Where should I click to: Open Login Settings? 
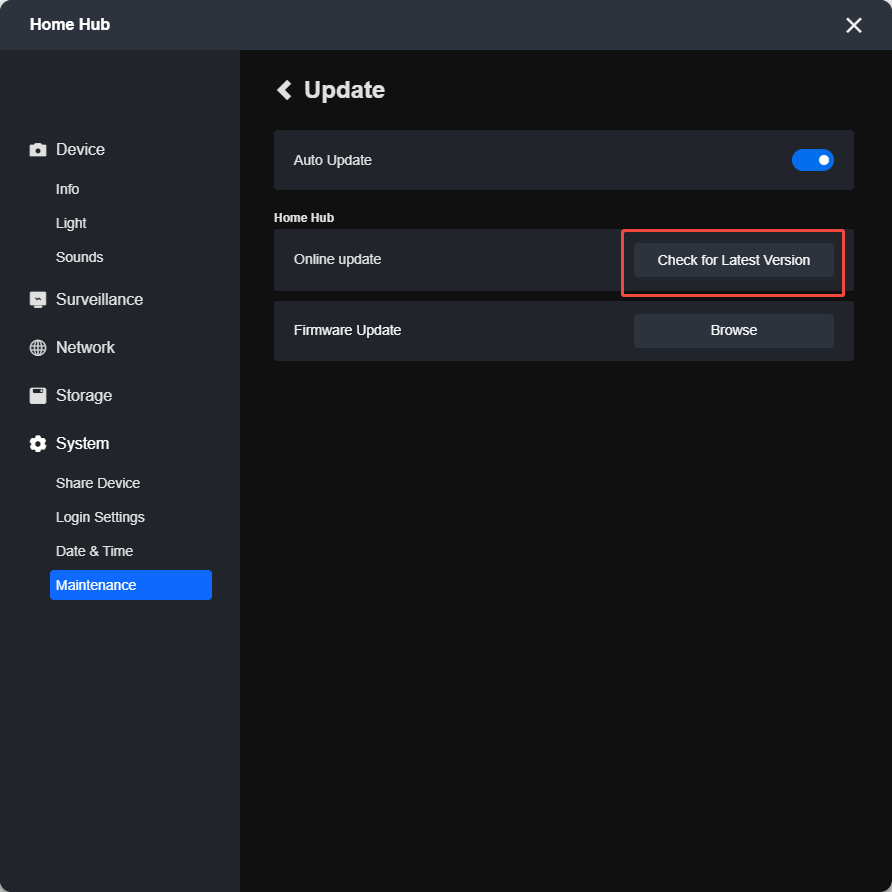(x=100, y=517)
